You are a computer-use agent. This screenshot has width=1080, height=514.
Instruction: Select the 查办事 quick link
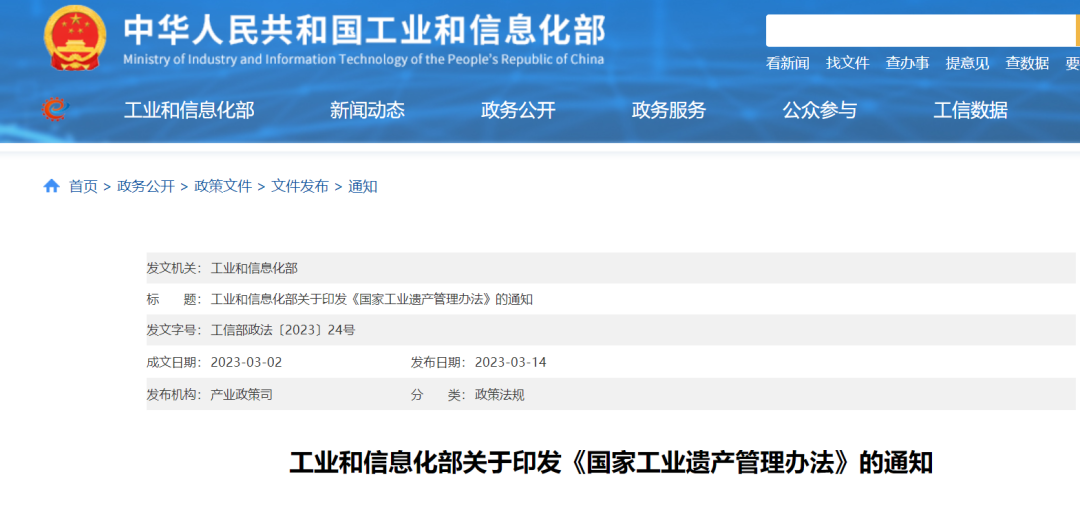(907, 63)
